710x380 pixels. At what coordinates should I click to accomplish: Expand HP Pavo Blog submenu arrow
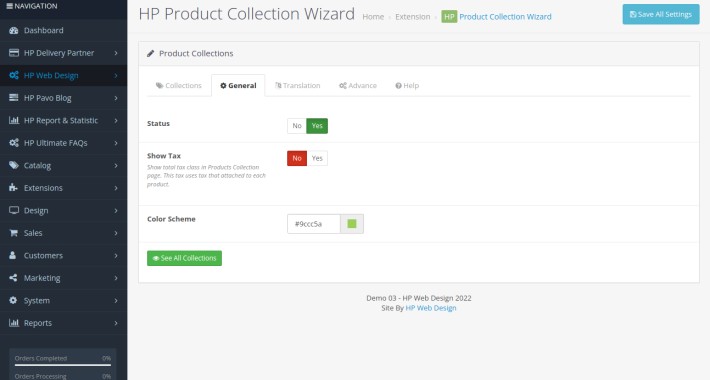click(116, 98)
